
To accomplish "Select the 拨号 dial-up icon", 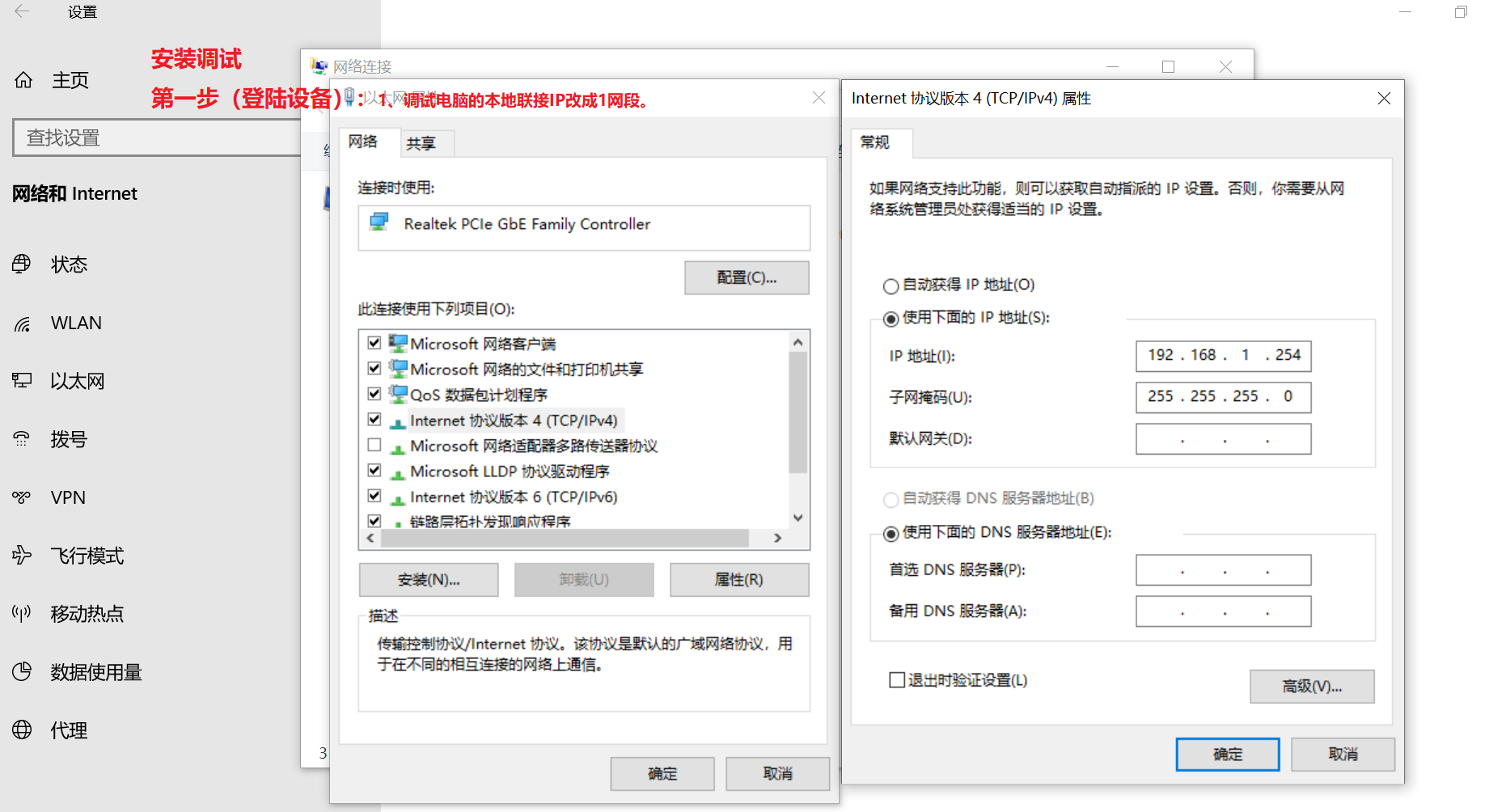I will 22,439.
